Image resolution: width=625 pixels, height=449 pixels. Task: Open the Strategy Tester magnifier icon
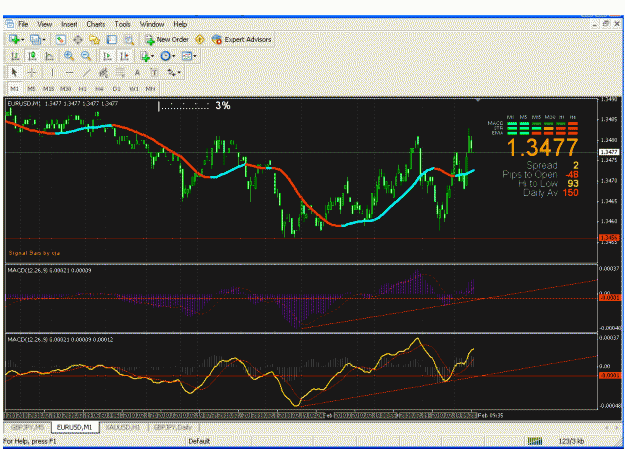(129, 39)
